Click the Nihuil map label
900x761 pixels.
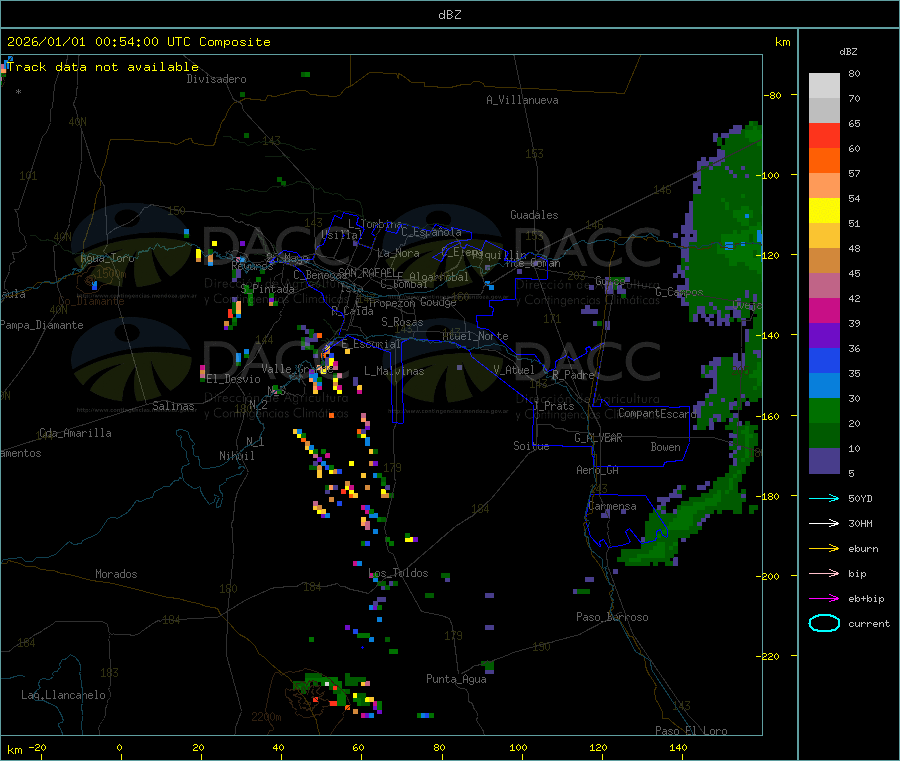[237, 456]
